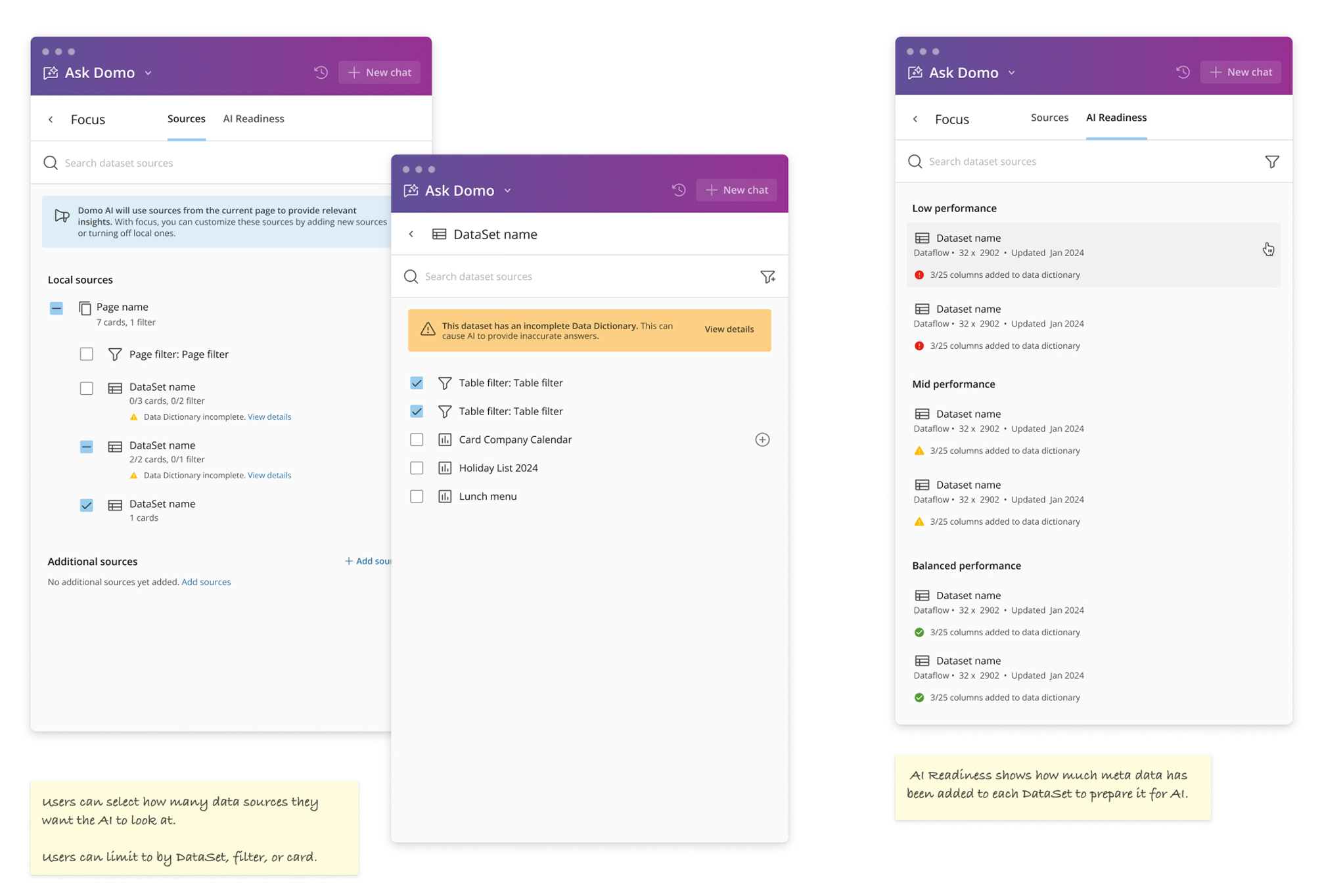Click the Low performance section heading
1322x896 pixels.
point(954,208)
